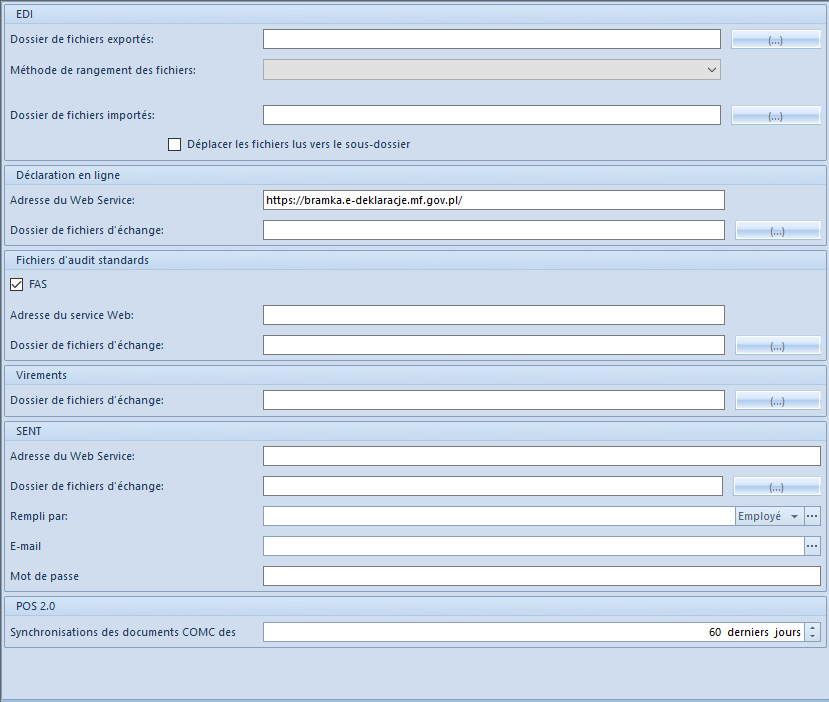Click the Rempli par label
829x702 pixels.
point(39,516)
